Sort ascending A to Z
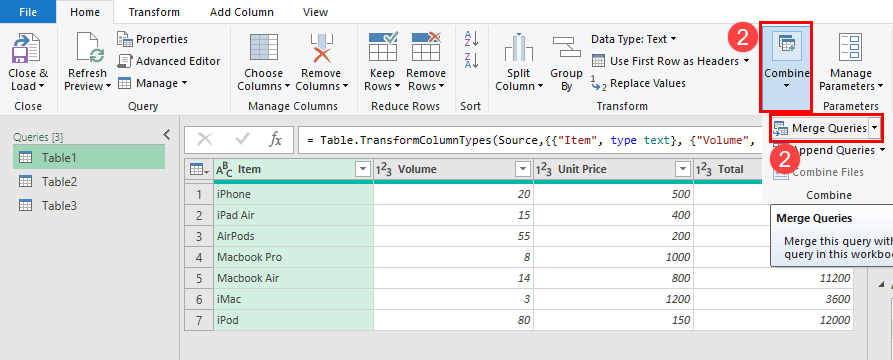 click(472, 39)
